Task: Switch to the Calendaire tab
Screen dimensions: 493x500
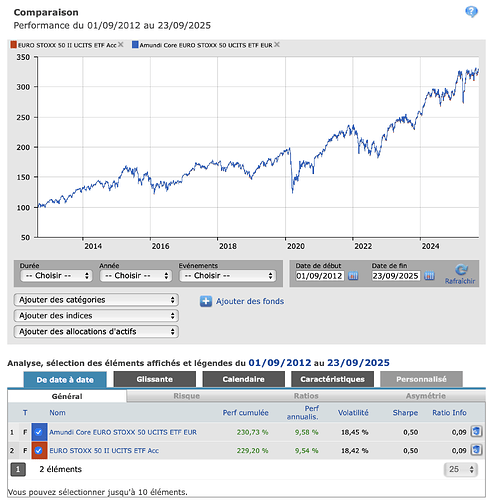Action: (244, 379)
